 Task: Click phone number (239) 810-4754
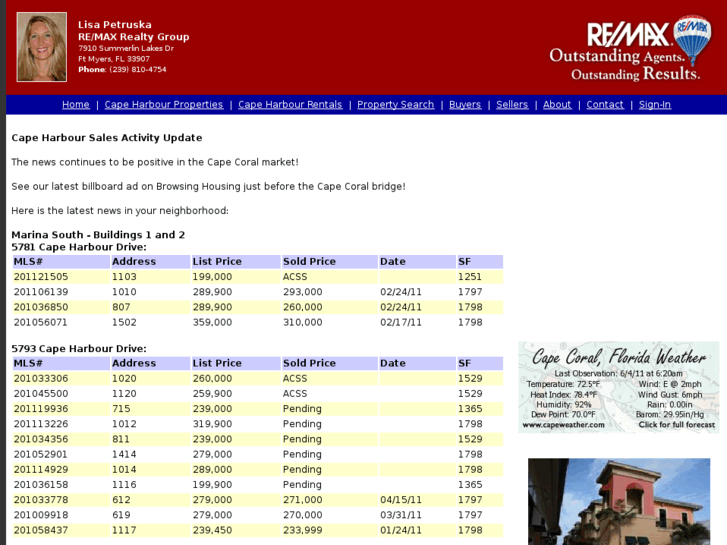pos(138,70)
